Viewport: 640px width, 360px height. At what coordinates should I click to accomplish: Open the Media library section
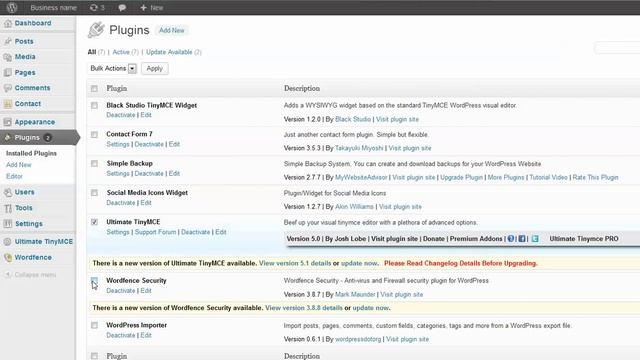click(x=25, y=57)
